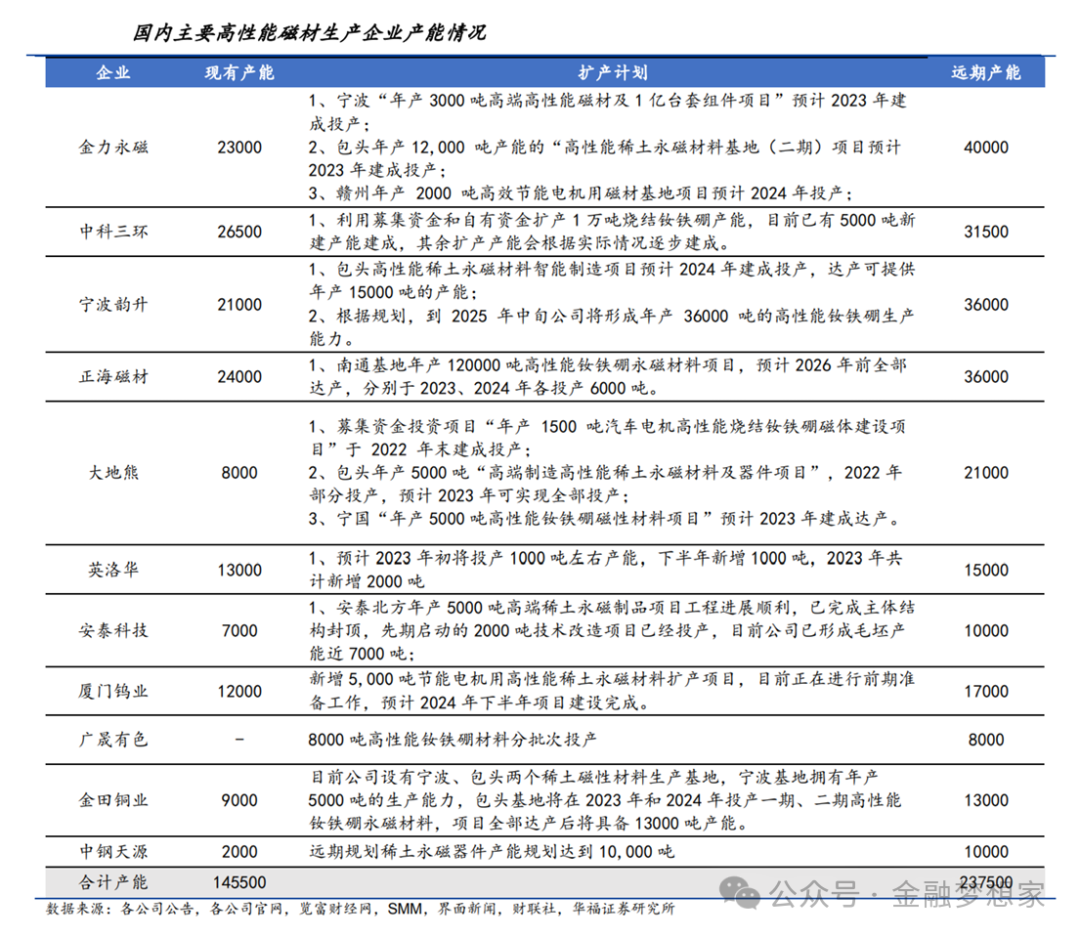Select the 金力永磁 company name cell
1080x937 pixels.
click(x=113, y=147)
